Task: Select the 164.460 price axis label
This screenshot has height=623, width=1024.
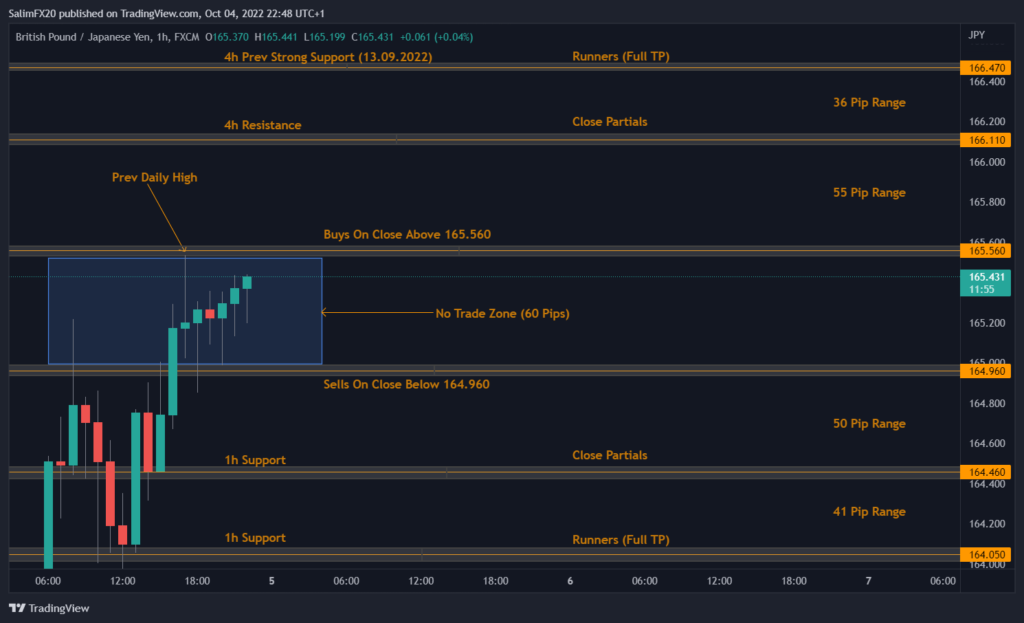Action: pyautogui.click(x=984, y=472)
